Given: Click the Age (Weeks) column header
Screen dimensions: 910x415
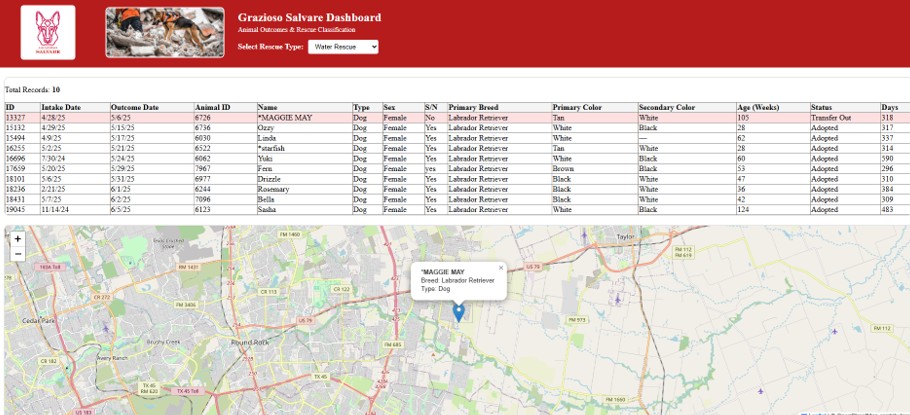Looking at the screenshot, I should [757, 107].
